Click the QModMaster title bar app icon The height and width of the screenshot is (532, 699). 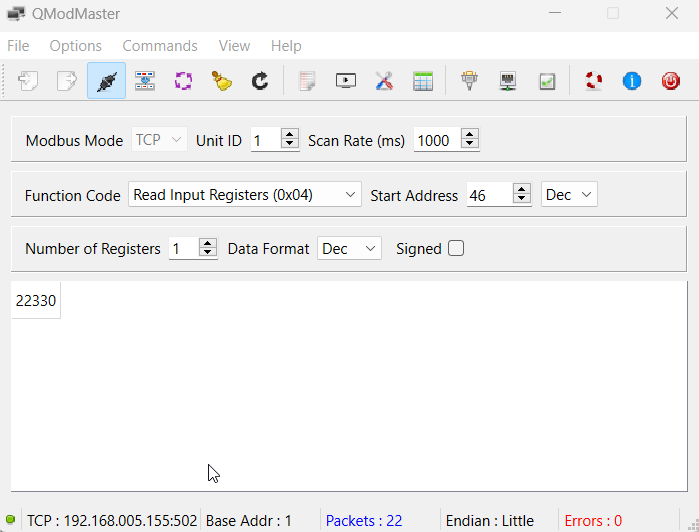pos(16,14)
